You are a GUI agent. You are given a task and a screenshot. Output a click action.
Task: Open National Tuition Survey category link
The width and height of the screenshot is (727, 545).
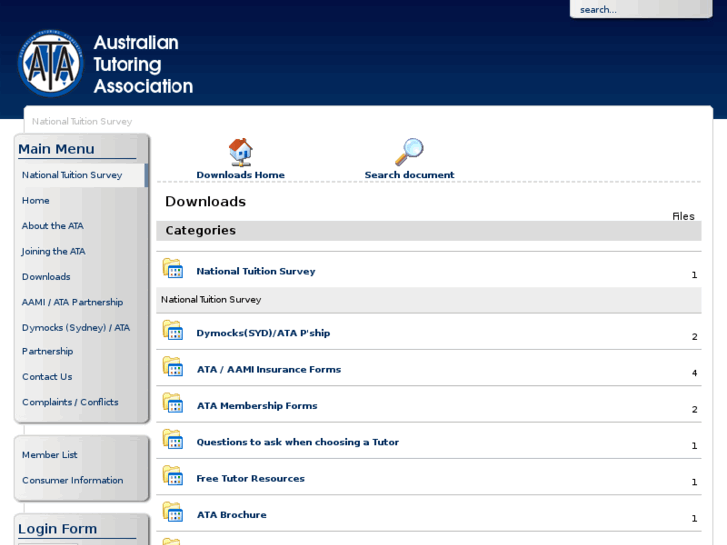(x=255, y=271)
